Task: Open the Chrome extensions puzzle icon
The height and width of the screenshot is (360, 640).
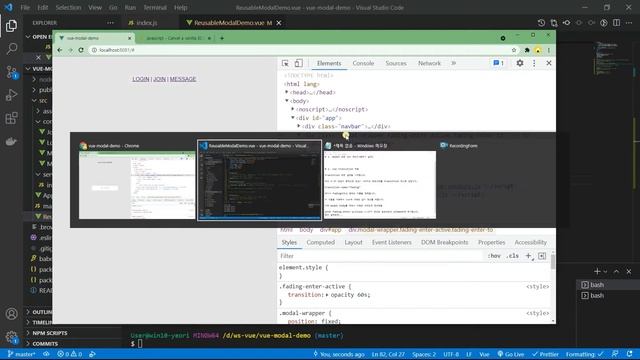Action: (527, 50)
